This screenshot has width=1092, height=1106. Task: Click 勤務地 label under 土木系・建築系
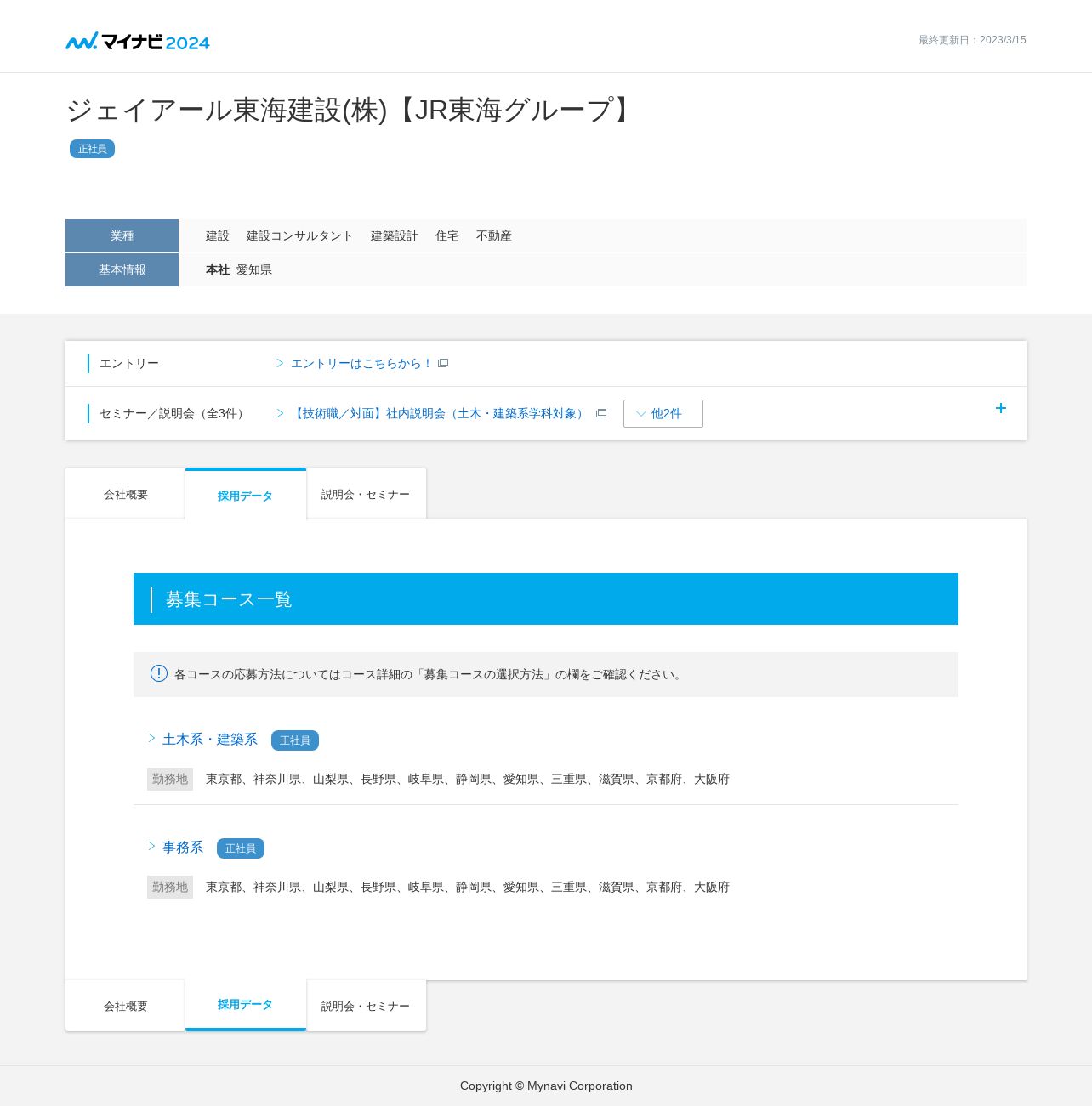pos(170,779)
